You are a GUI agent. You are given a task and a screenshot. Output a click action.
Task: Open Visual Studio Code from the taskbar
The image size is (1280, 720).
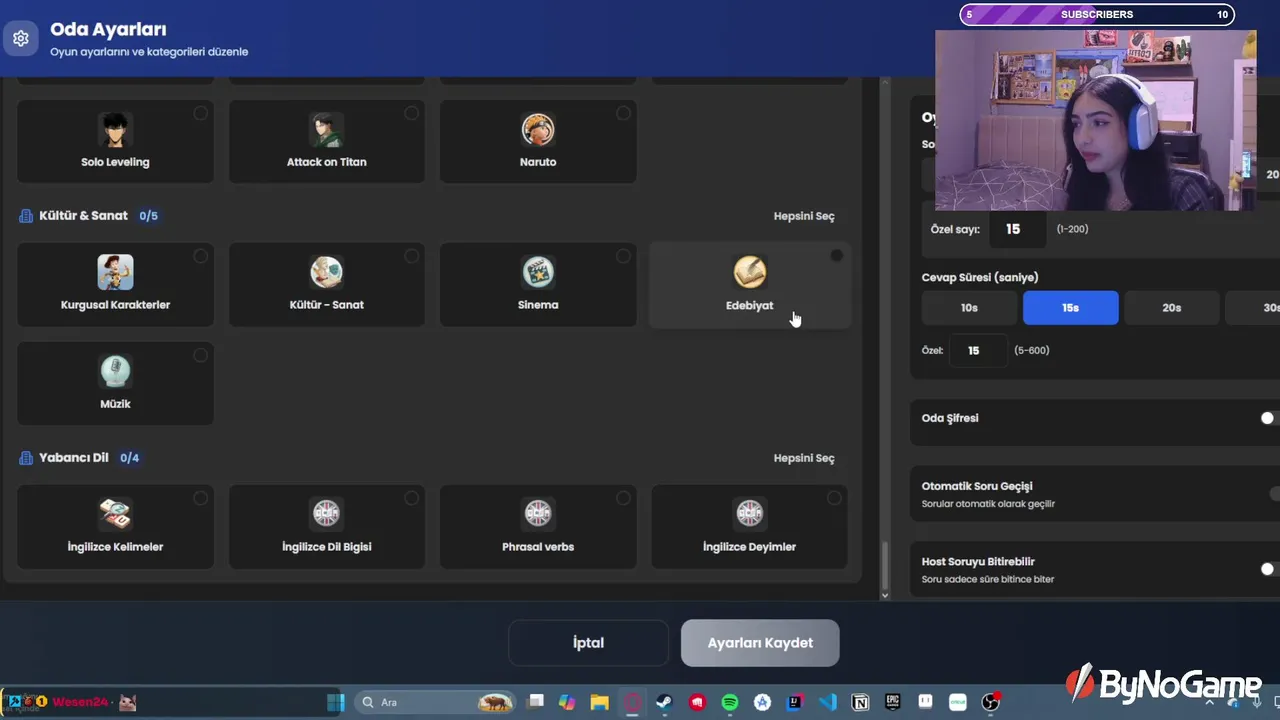(x=827, y=702)
